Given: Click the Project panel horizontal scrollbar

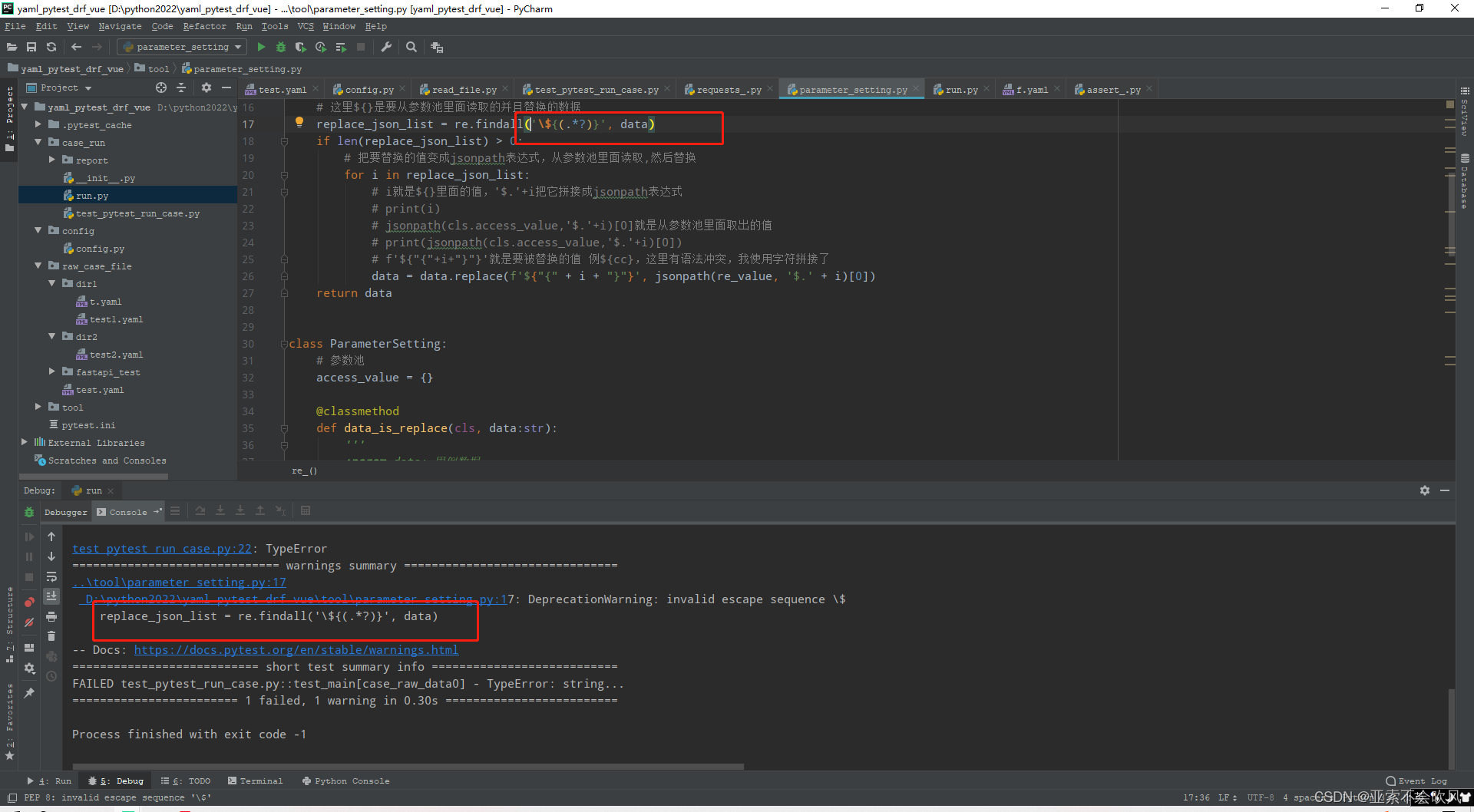Looking at the screenshot, I should tap(94, 476).
